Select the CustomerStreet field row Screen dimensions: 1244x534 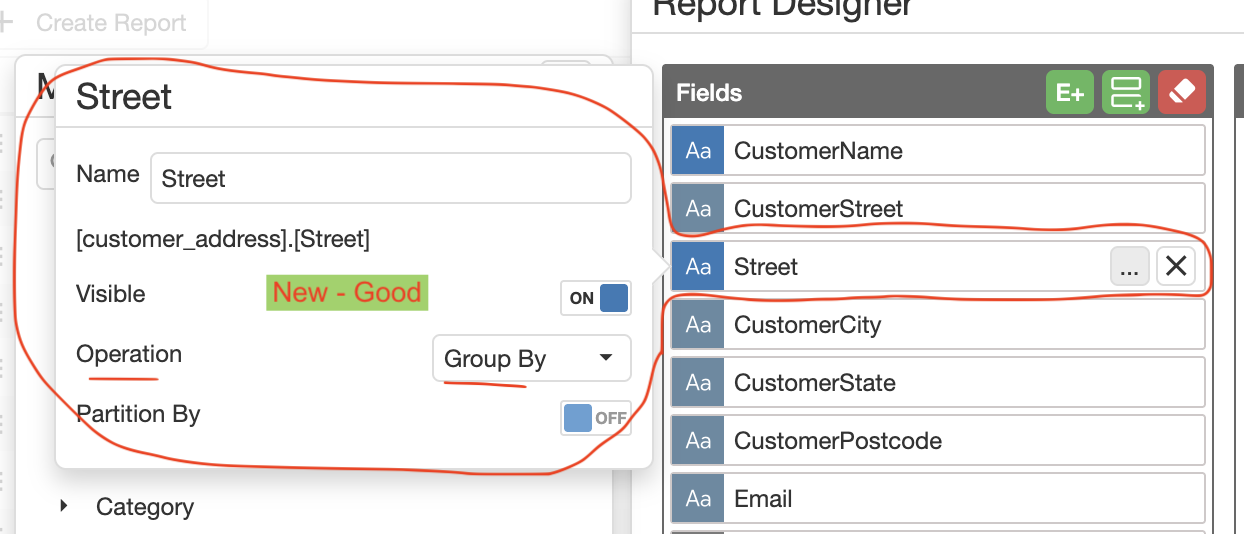click(x=938, y=209)
